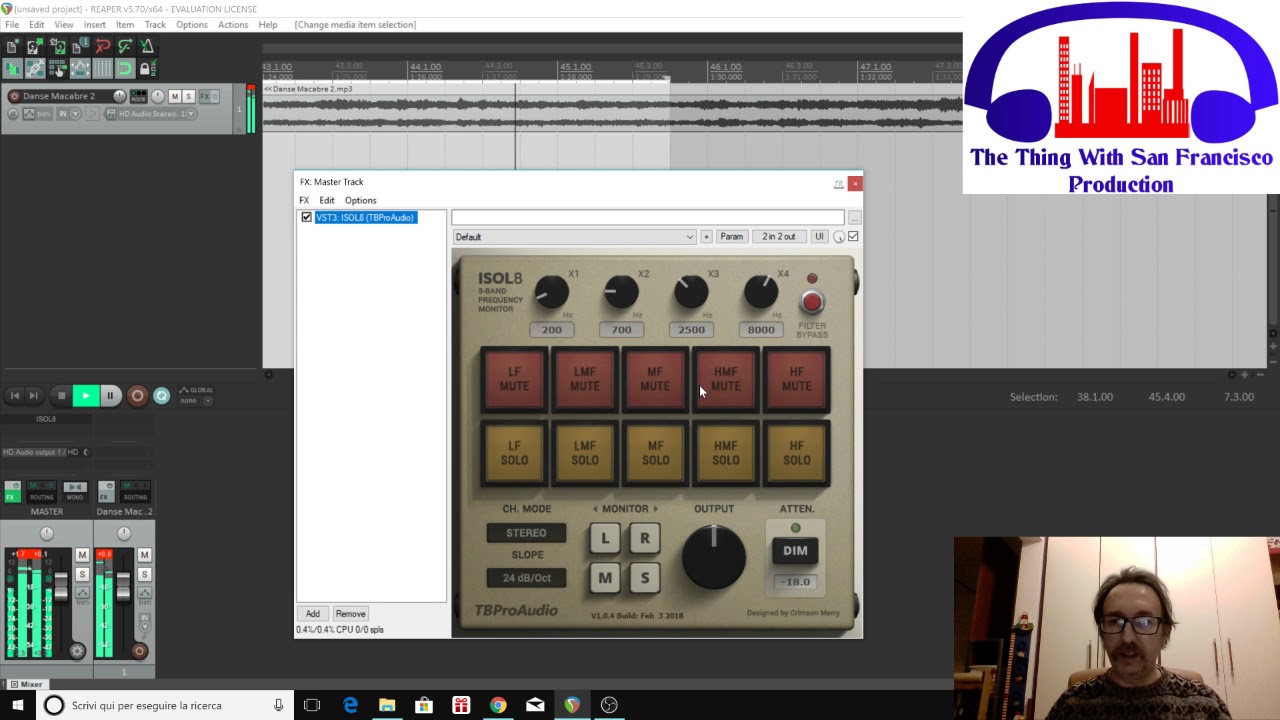1280x720 pixels.
Task: Toggle move envelope points with items icon
Action: click(x=80, y=68)
